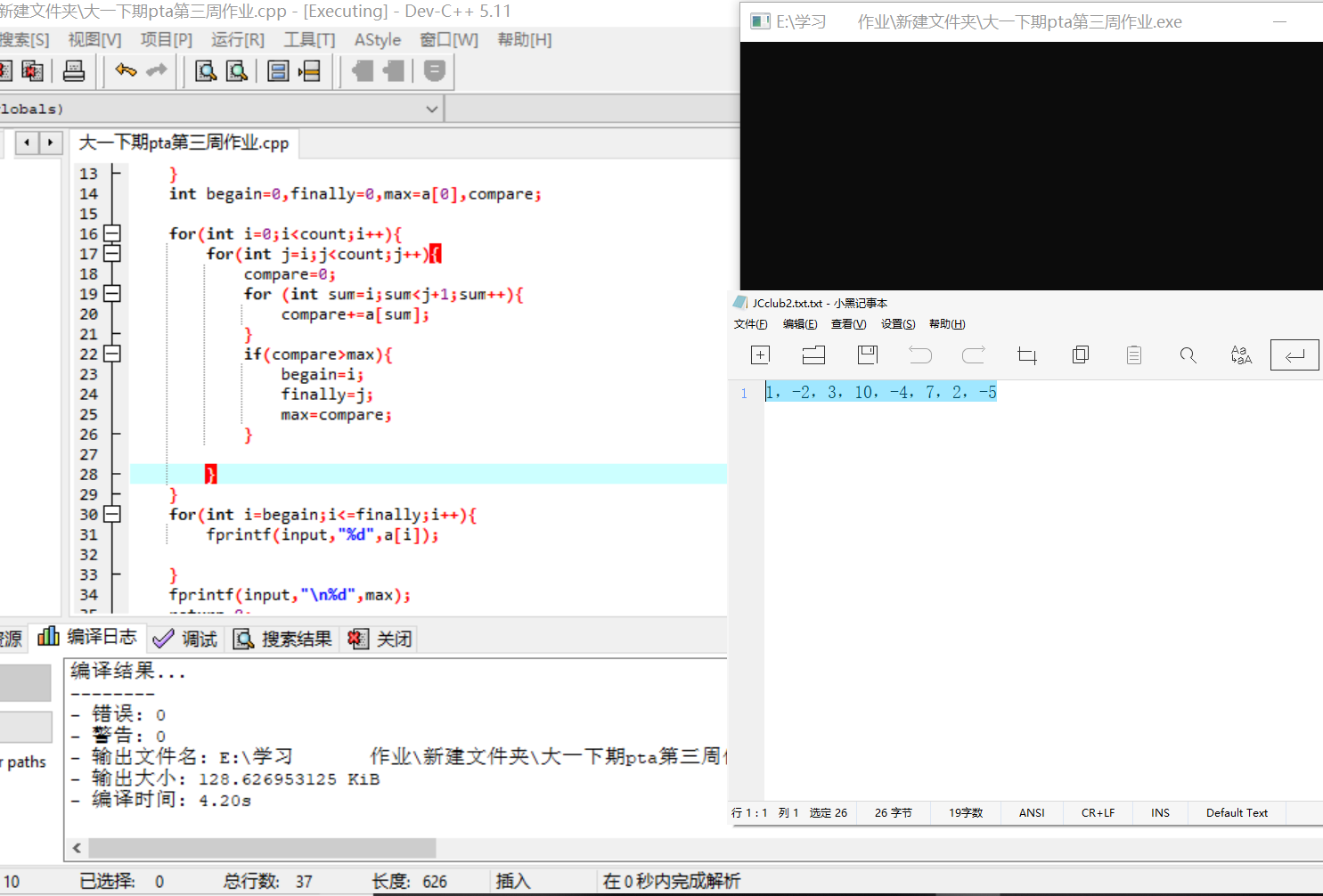Open the 窗口[W] menu
Image resolution: width=1323 pixels, height=896 pixels.
pyautogui.click(x=449, y=39)
